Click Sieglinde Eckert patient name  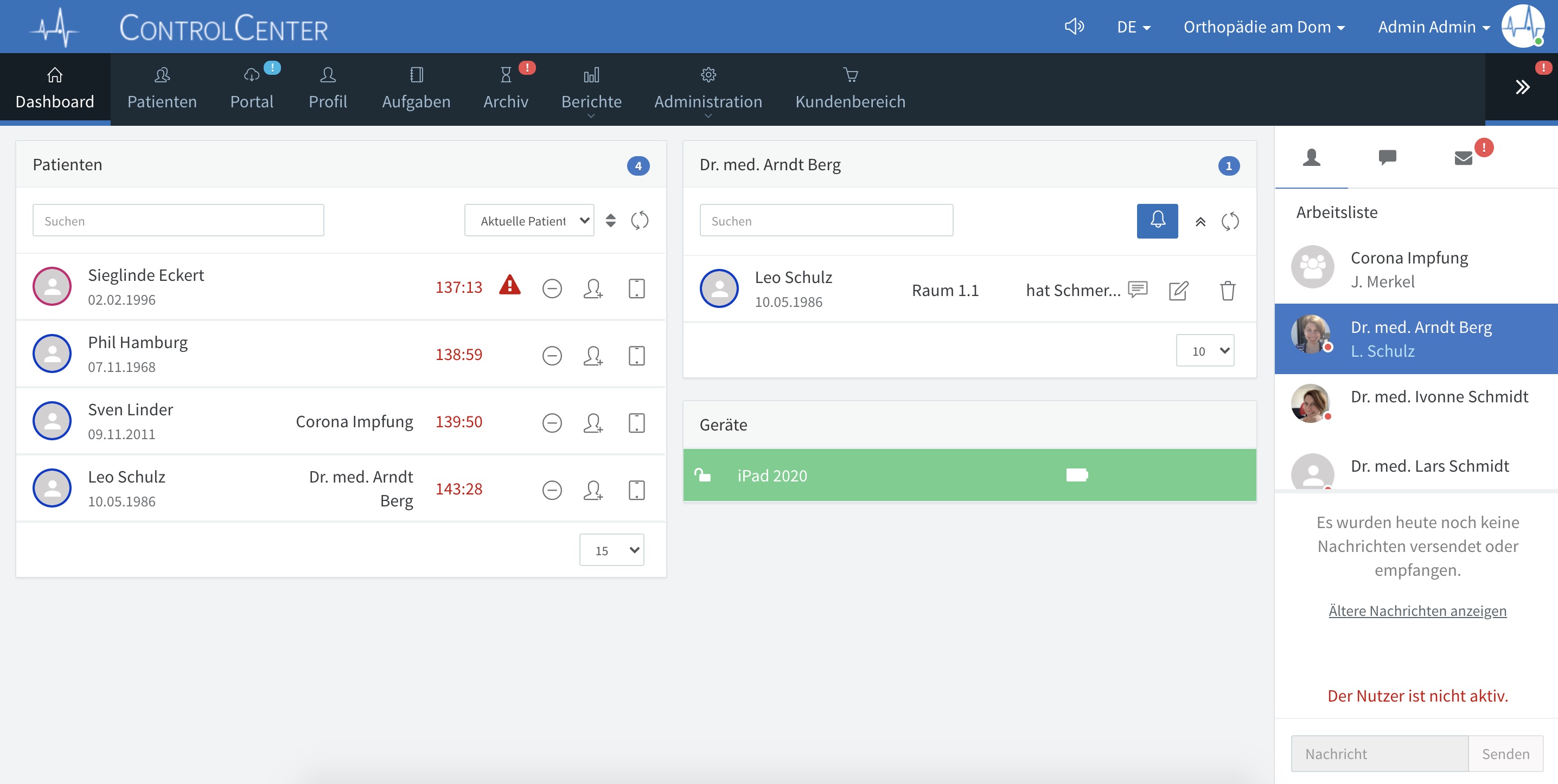tap(146, 275)
